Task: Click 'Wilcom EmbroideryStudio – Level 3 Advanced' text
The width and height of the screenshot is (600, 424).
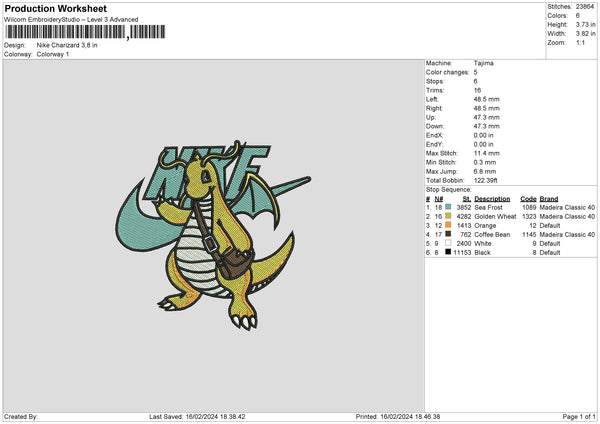Action: point(71,20)
